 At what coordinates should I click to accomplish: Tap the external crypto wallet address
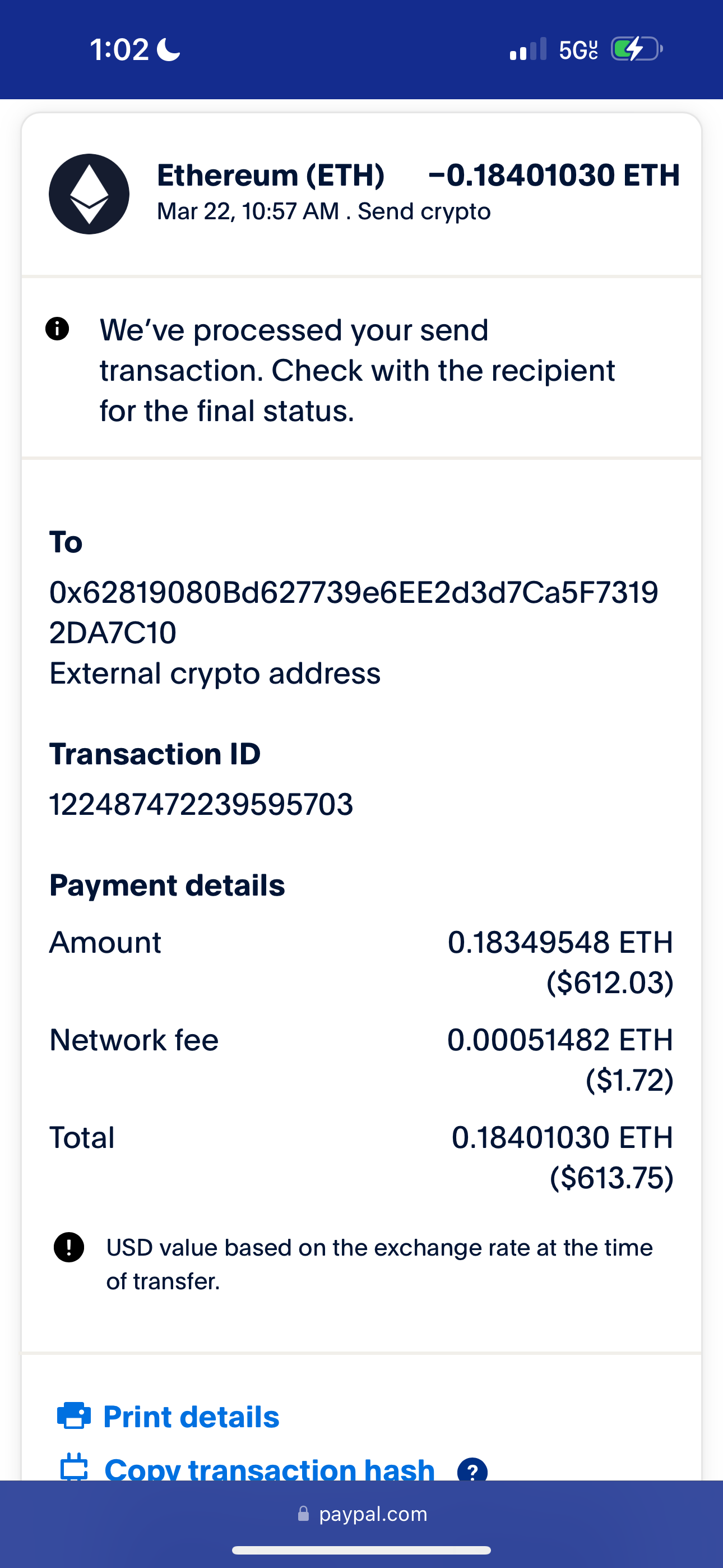(x=353, y=612)
